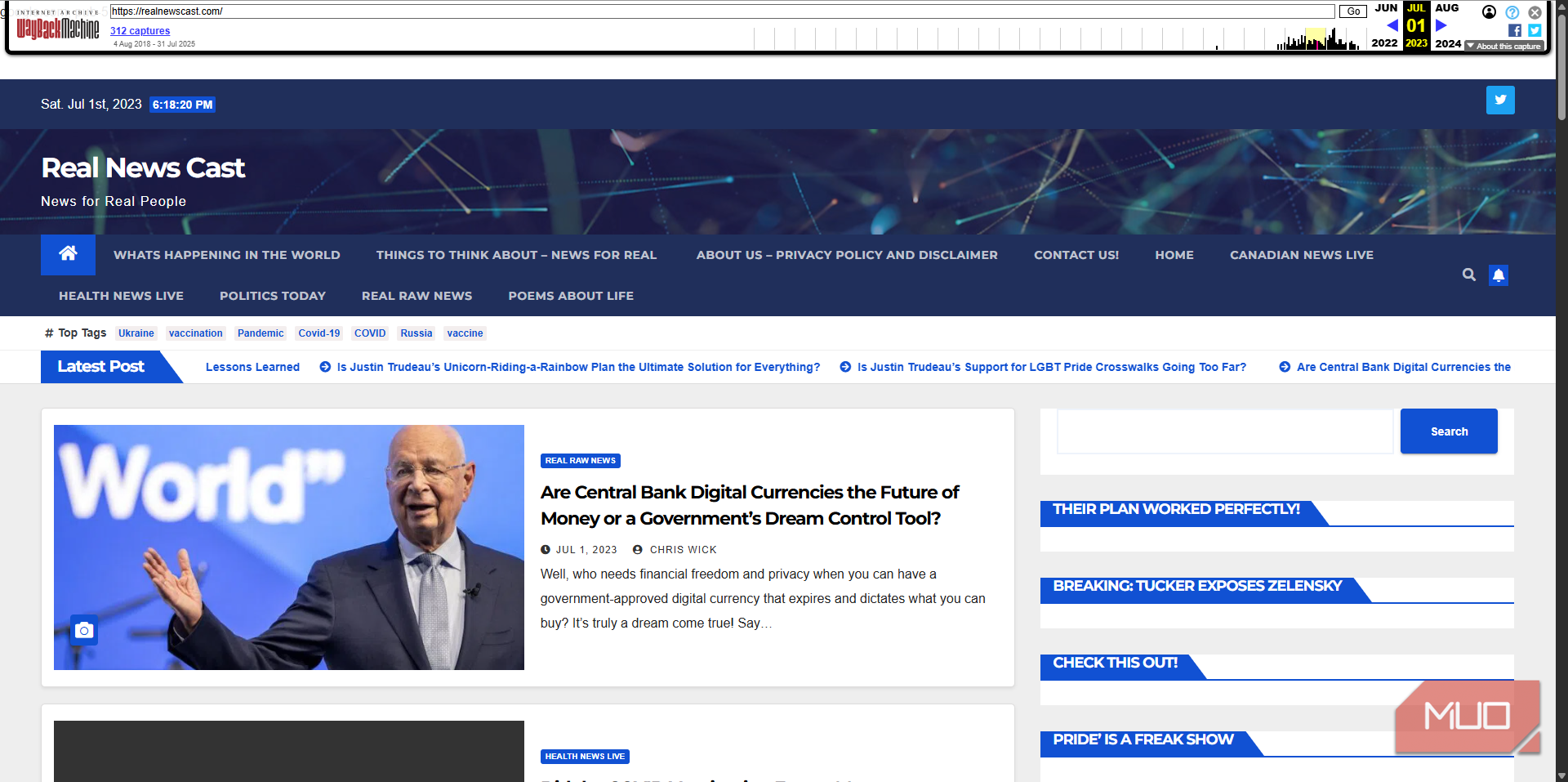Click the camera icon on featured image
Screen dimensions: 1568x782
84,630
